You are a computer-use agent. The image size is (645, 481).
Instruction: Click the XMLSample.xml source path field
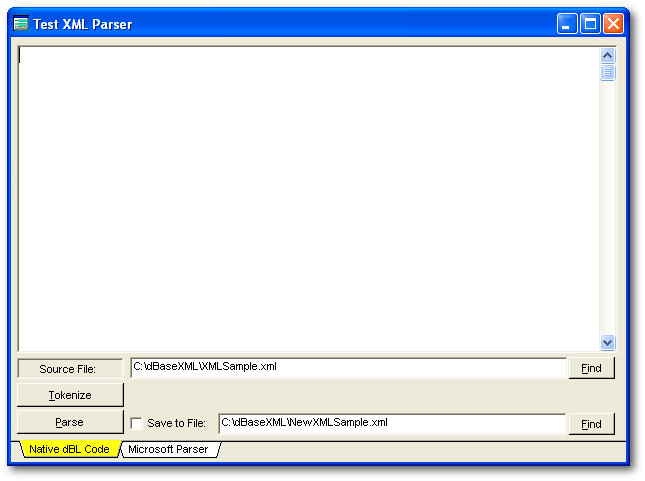click(348, 368)
